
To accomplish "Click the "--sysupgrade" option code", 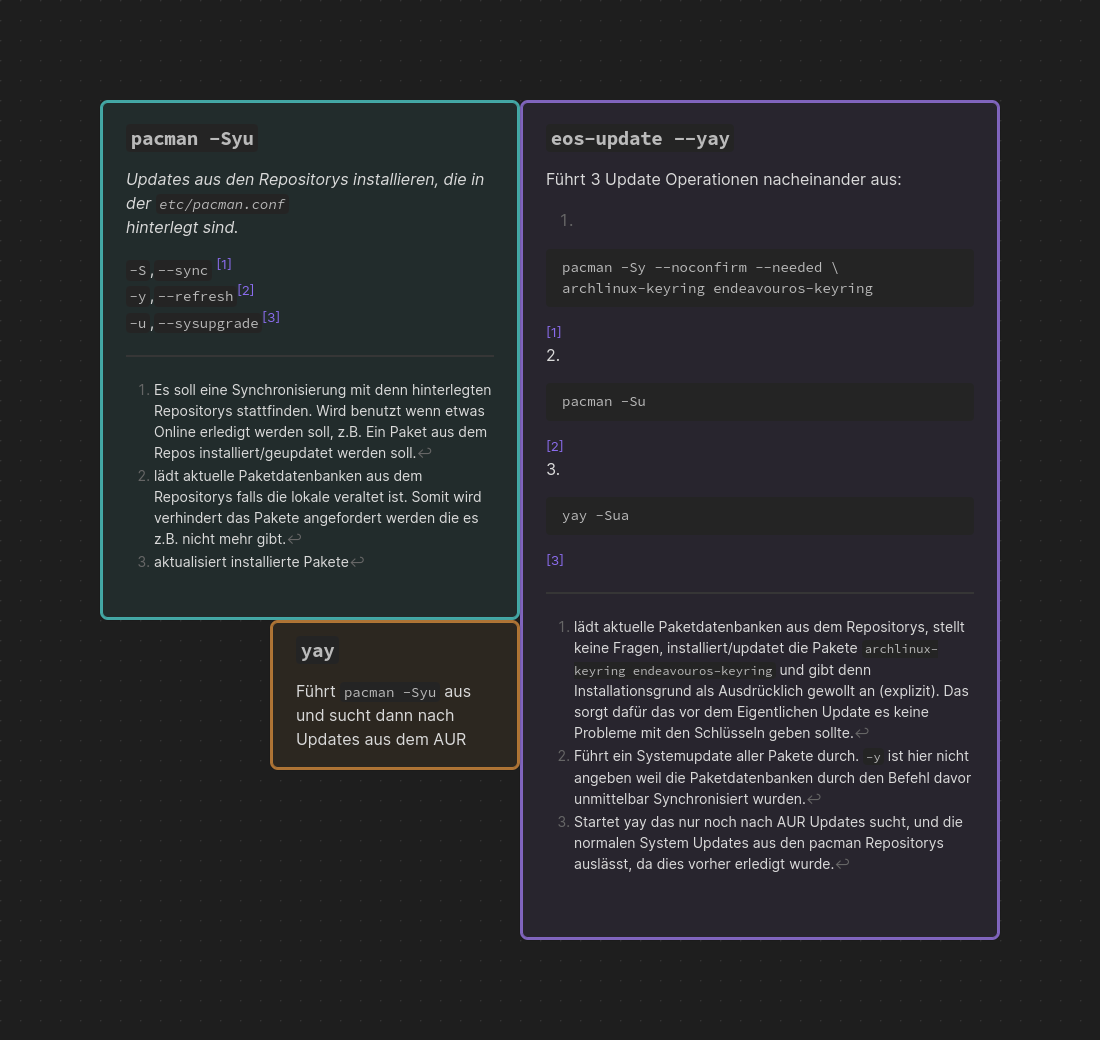I will coord(208,324).
